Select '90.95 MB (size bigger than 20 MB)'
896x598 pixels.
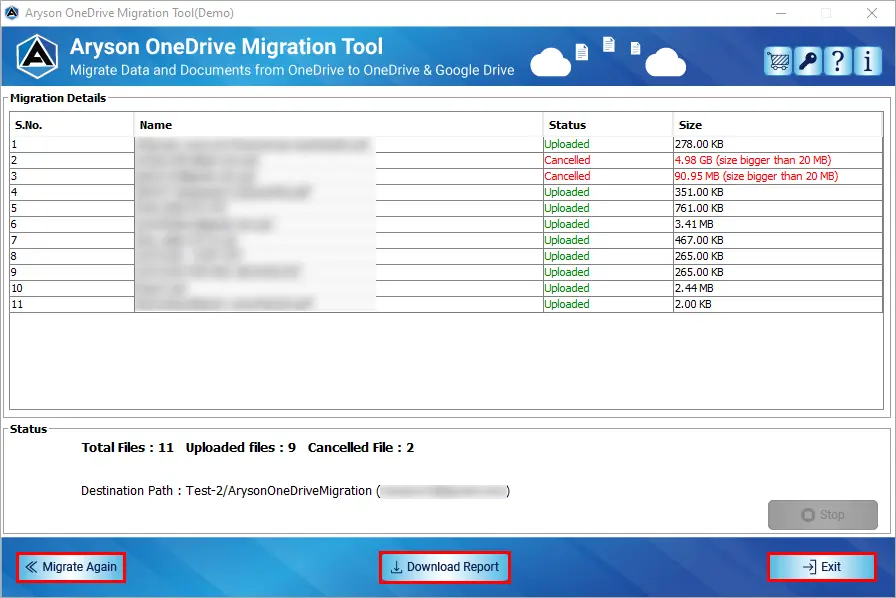[778, 176]
